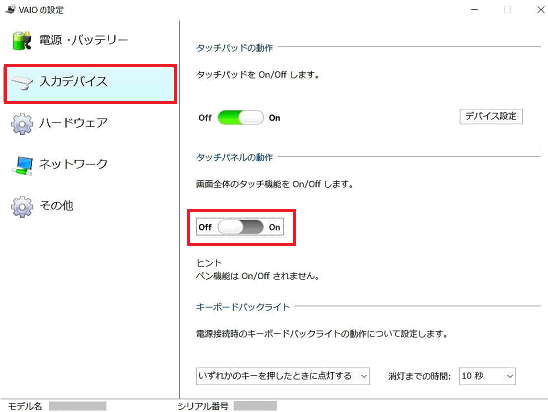The image size is (548, 412).
Task: Toggle the touchpad On/Off switch
Action: (x=240, y=118)
